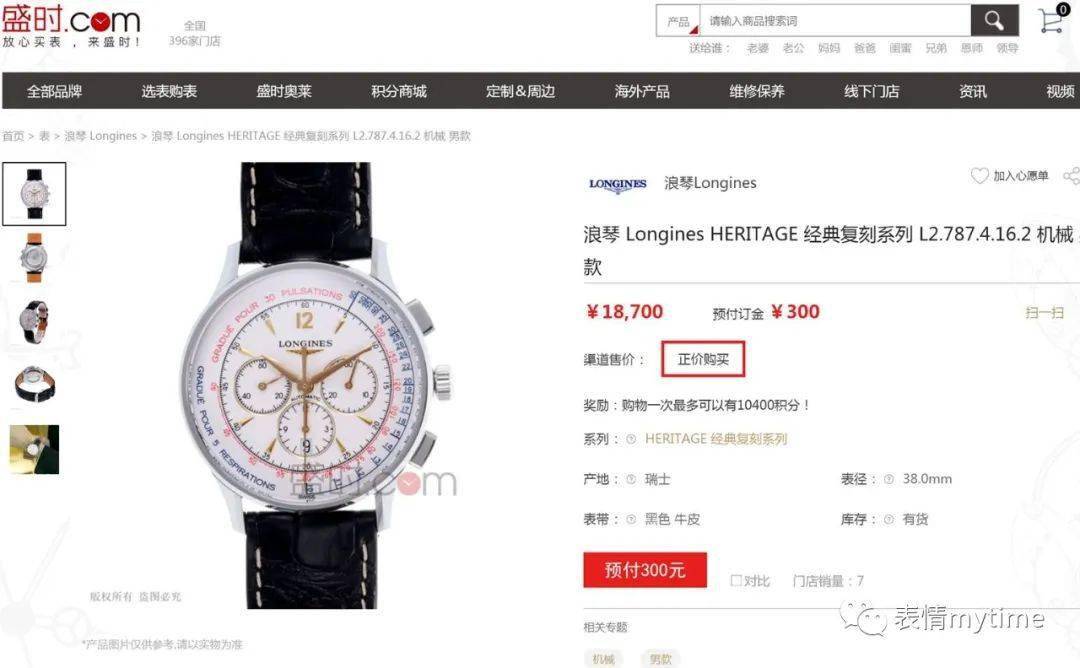Select the 正价购买 channel price option
The image size is (1080, 668).
(703, 359)
